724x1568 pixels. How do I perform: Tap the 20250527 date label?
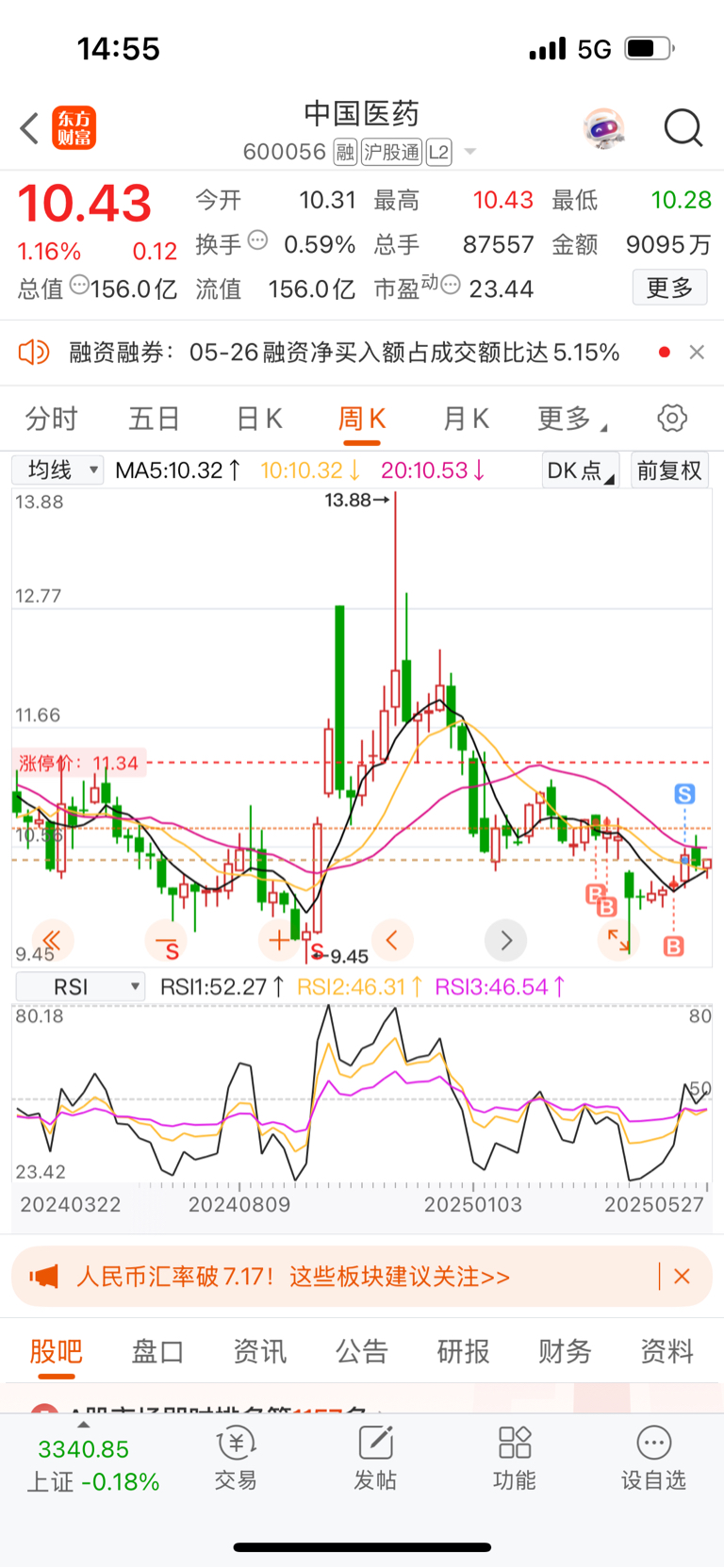click(653, 1204)
